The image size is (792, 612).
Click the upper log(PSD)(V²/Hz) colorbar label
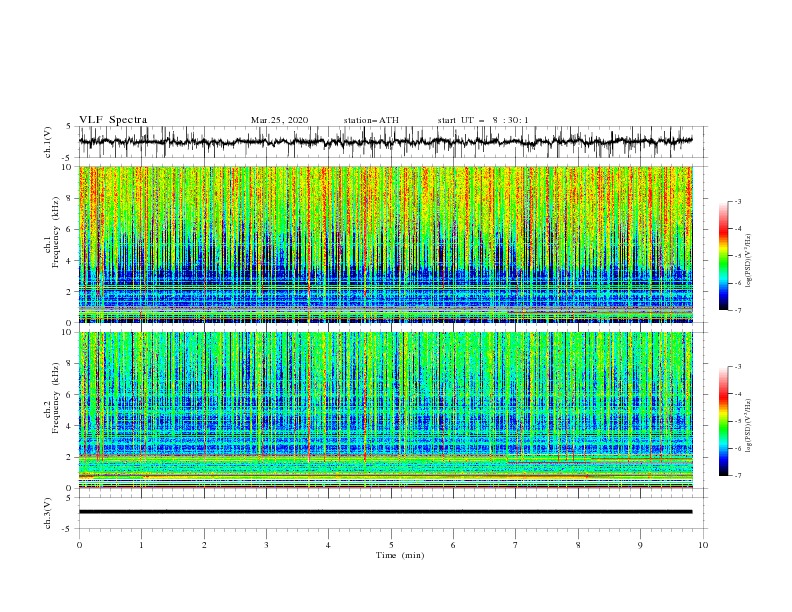click(749, 261)
